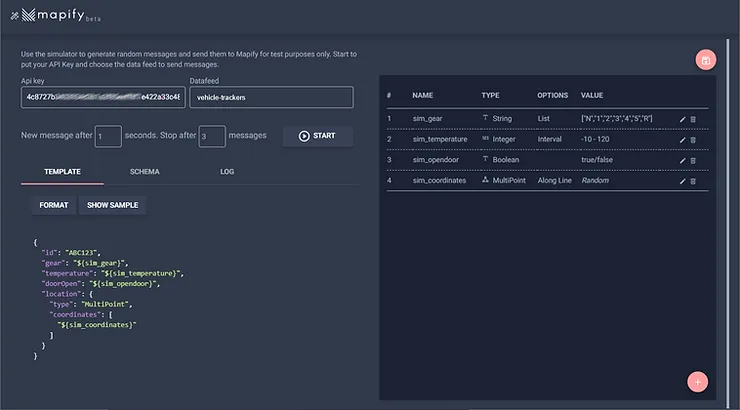Click the seconds interval input
The image size is (740, 410).
[108, 136]
